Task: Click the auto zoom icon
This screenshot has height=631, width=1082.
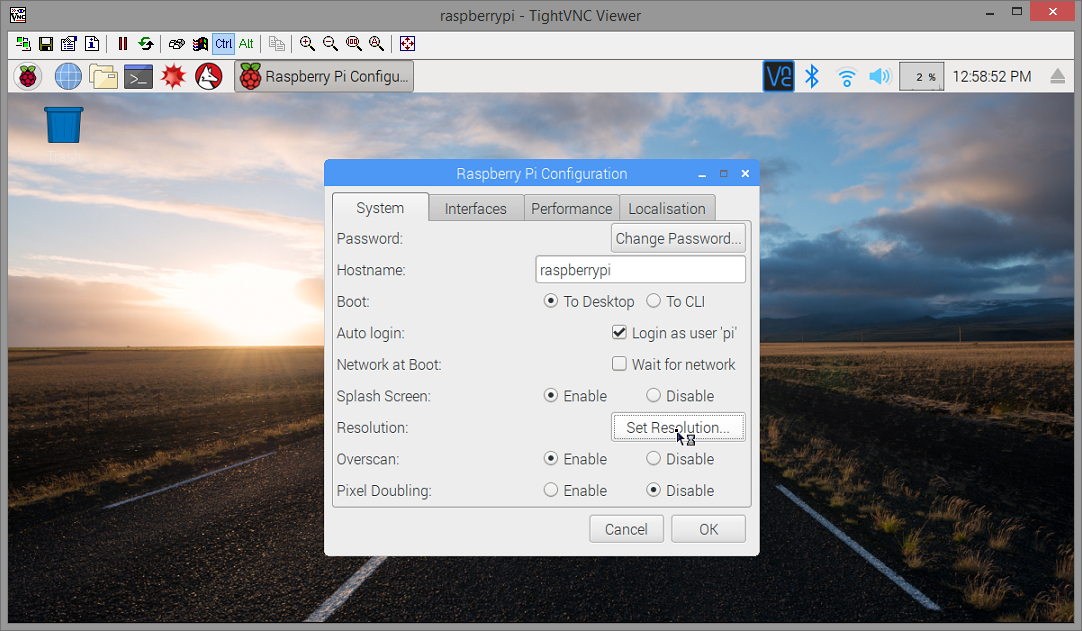Action: pyautogui.click(x=376, y=44)
